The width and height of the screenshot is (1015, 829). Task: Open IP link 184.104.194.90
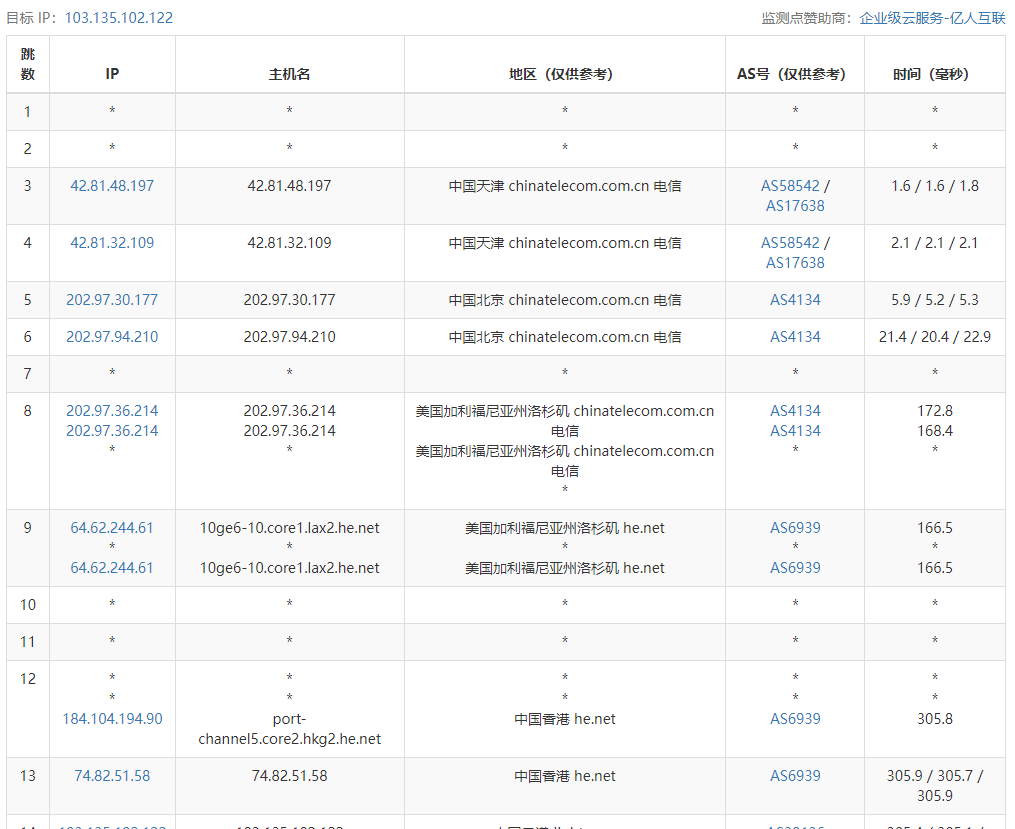(112, 719)
